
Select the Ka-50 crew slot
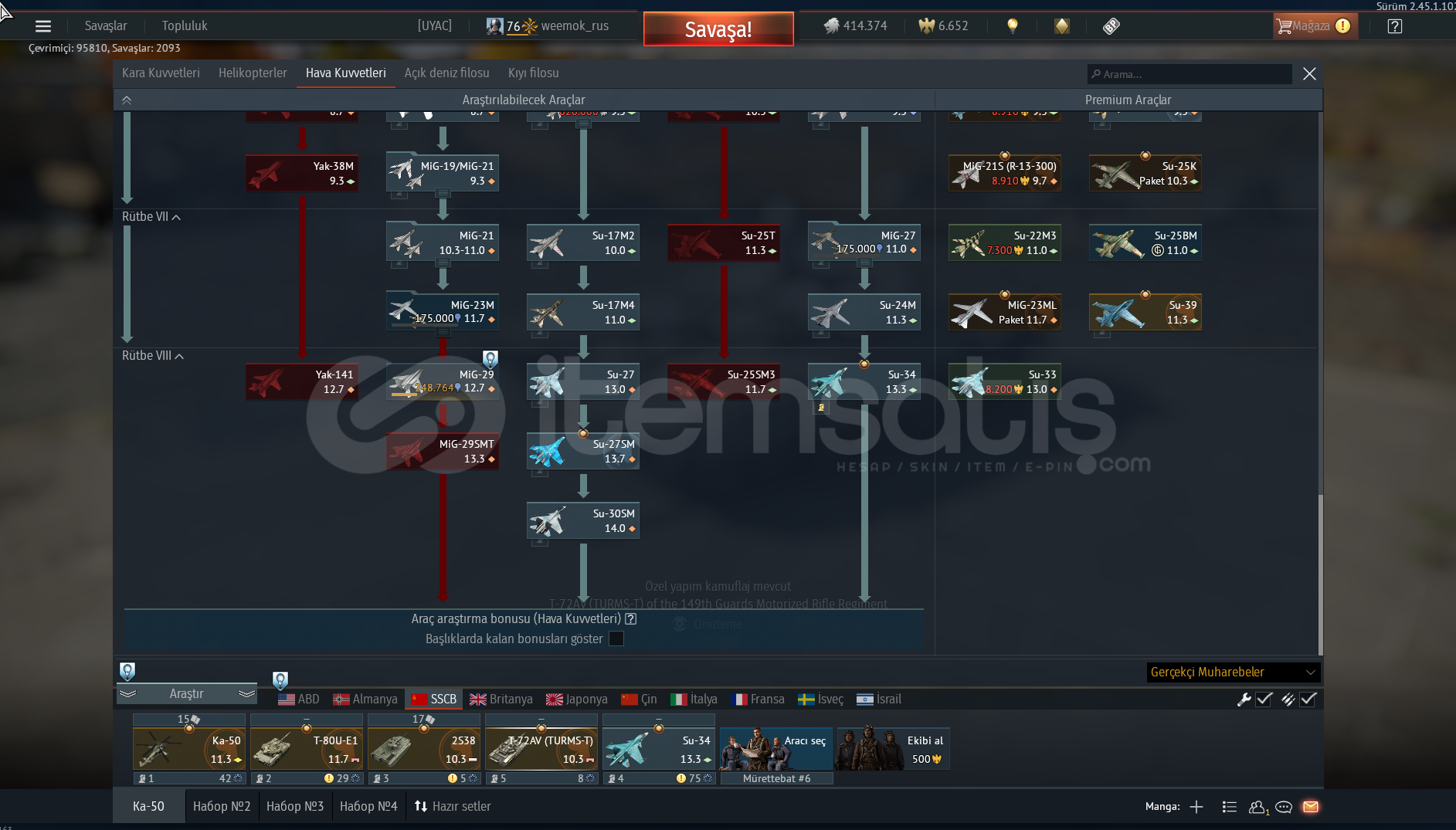click(189, 749)
